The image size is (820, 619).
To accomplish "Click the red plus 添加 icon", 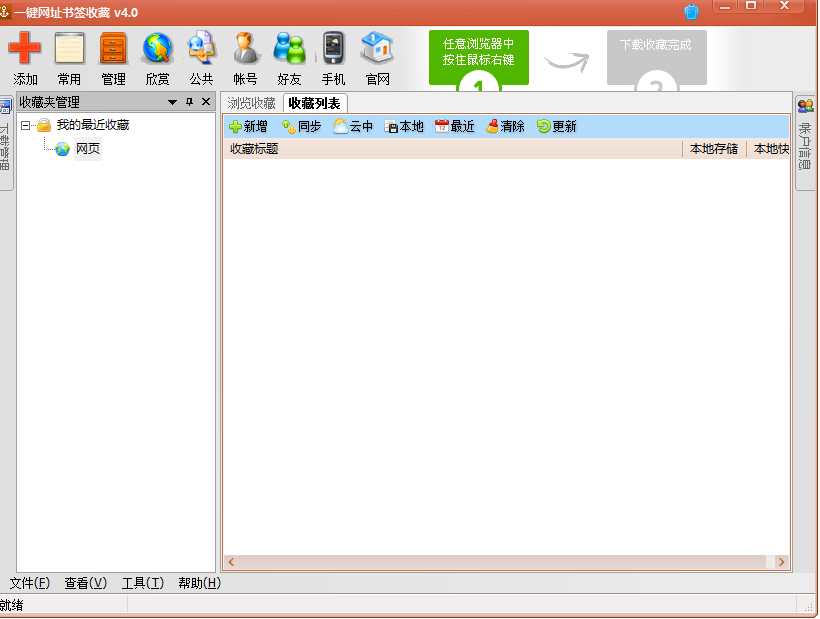I will pyautogui.click(x=25, y=49).
